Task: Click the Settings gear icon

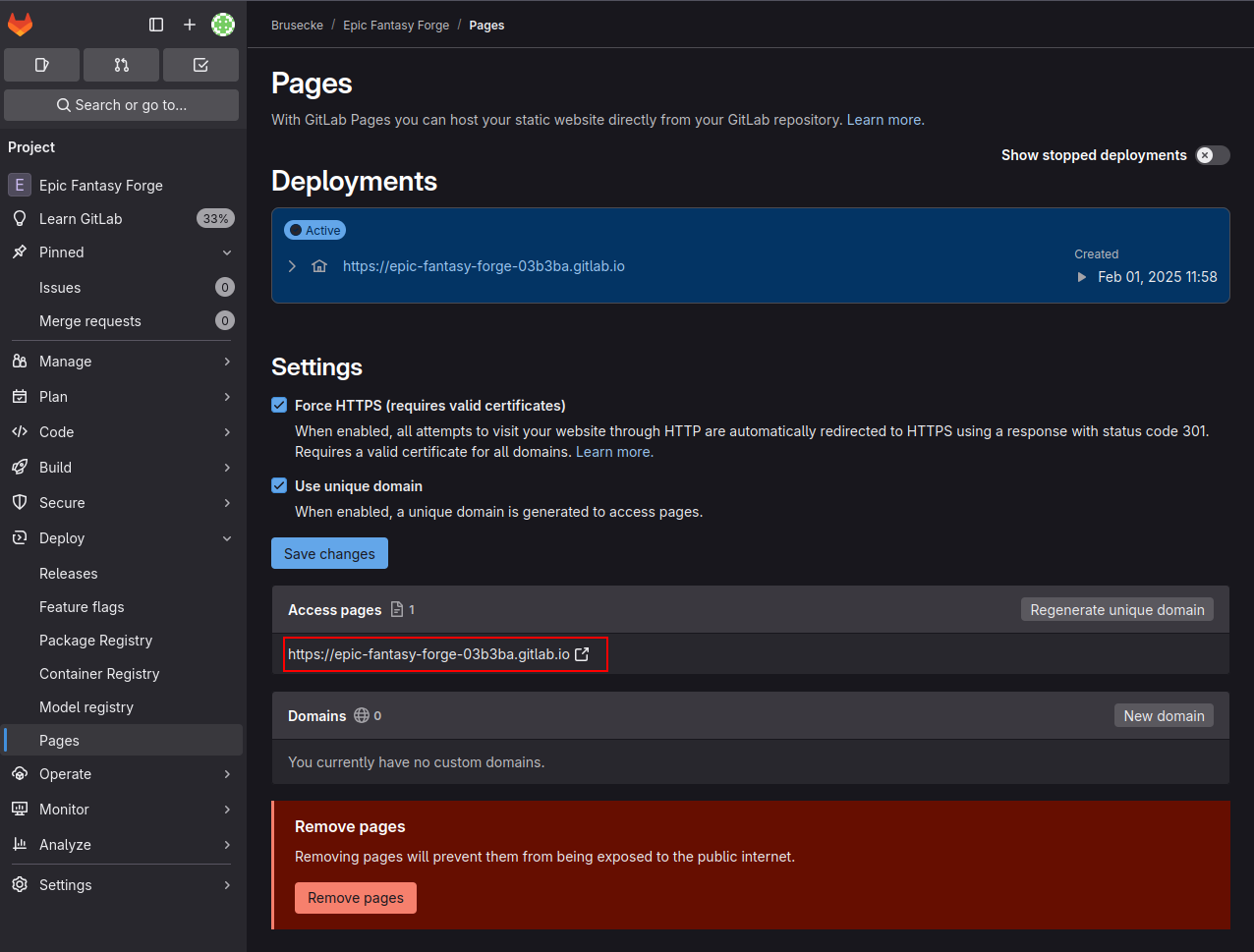Action: click(x=20, y=885)
